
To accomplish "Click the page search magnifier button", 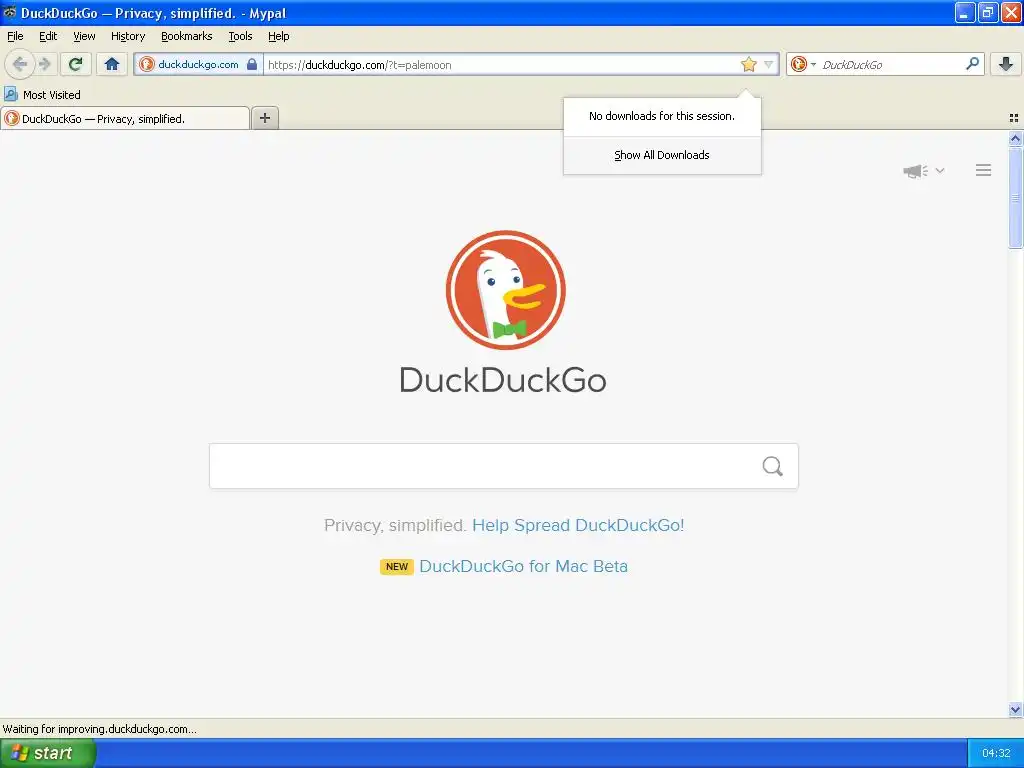I will [773, 466].
